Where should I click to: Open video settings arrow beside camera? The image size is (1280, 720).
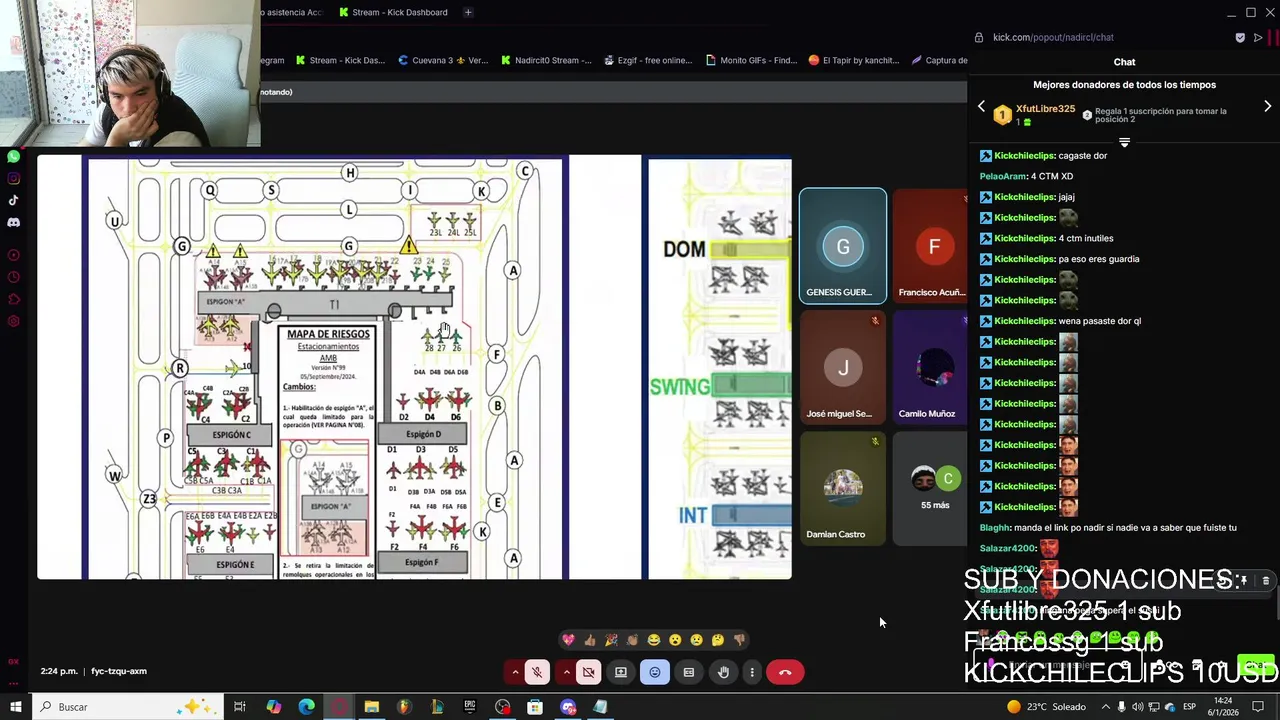(x=566, y=672)
